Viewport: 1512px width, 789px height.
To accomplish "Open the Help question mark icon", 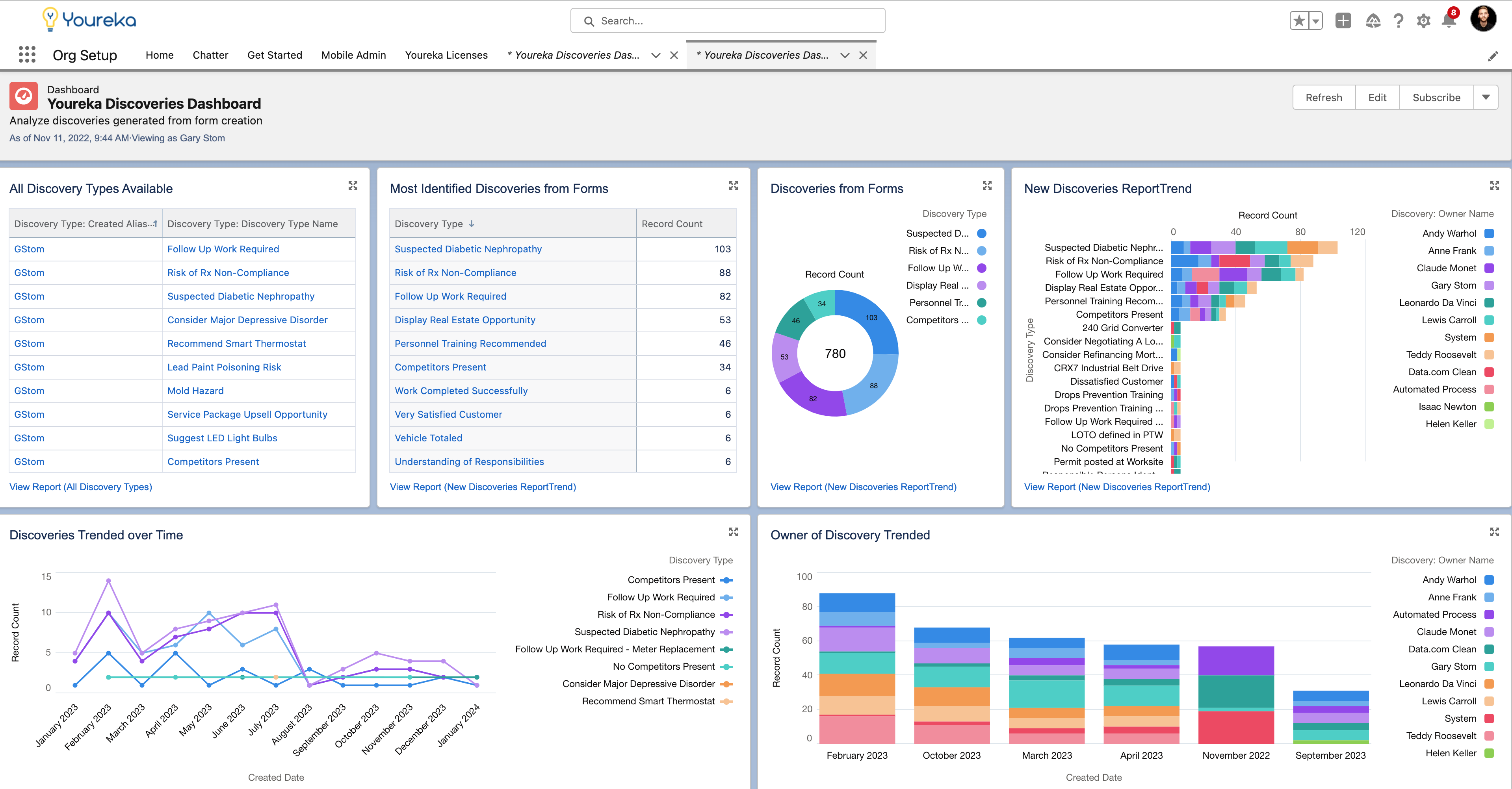I will point(1399,21).
